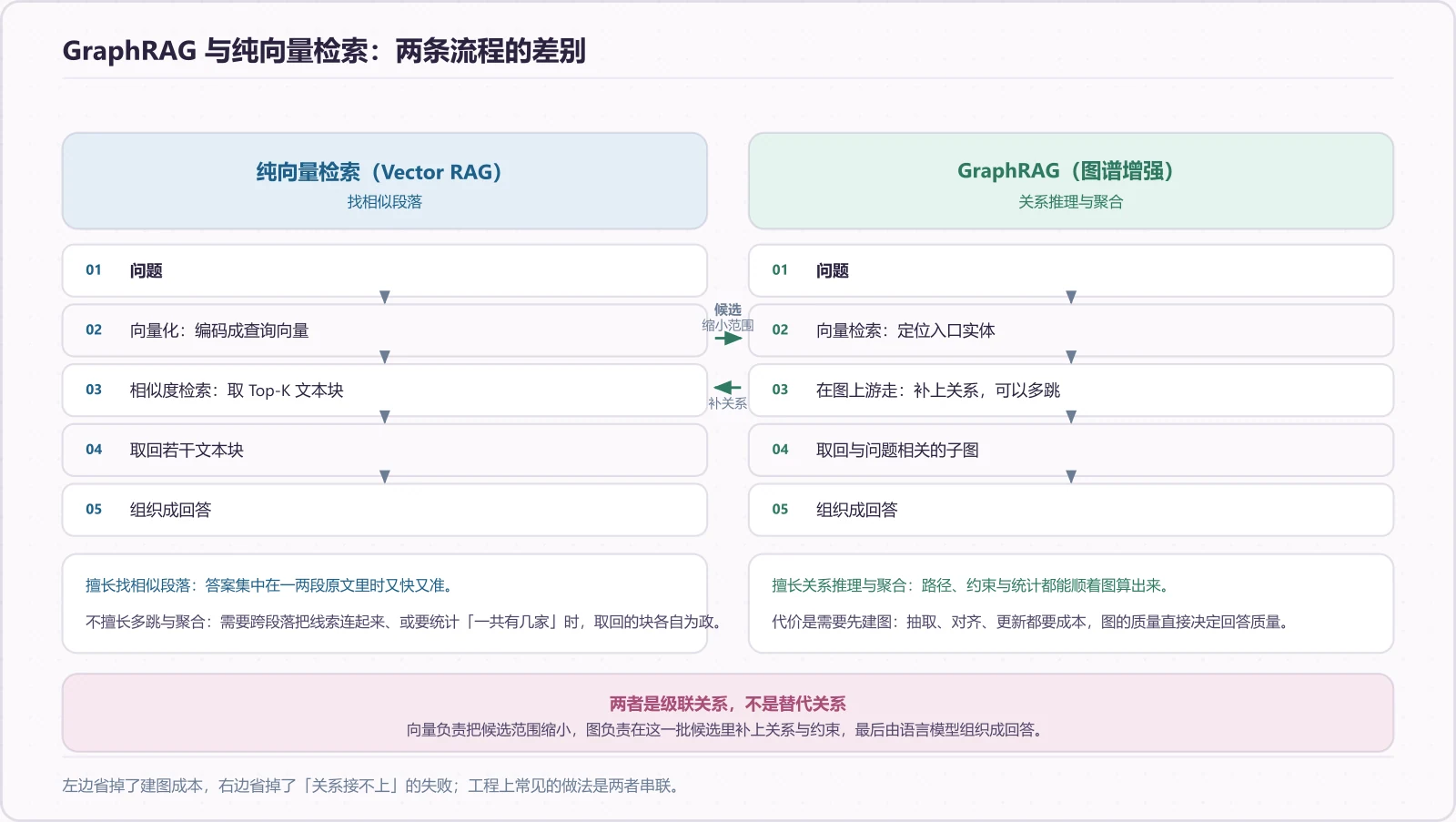Click the sentence beginning '代价是需要先建图'

[x=1032, y=622]
